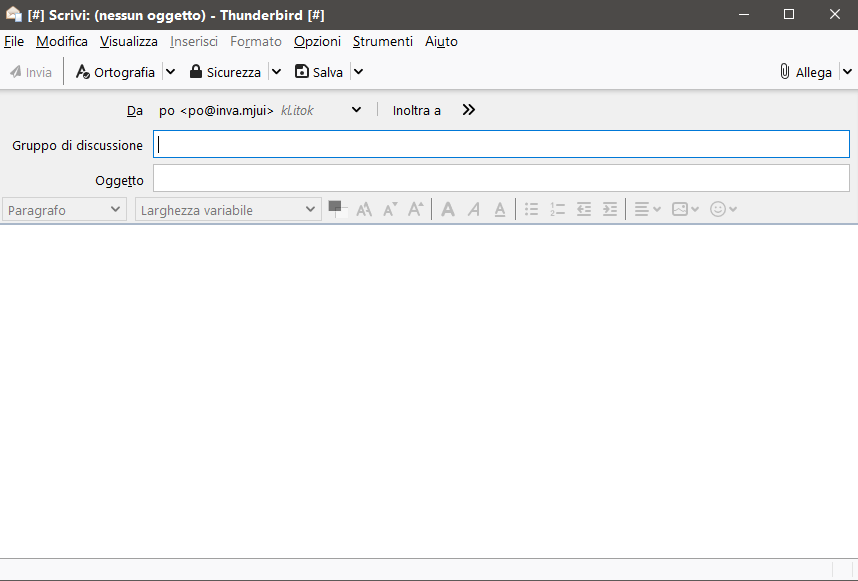
Task: Increase text indent
Action: (610, 210)
